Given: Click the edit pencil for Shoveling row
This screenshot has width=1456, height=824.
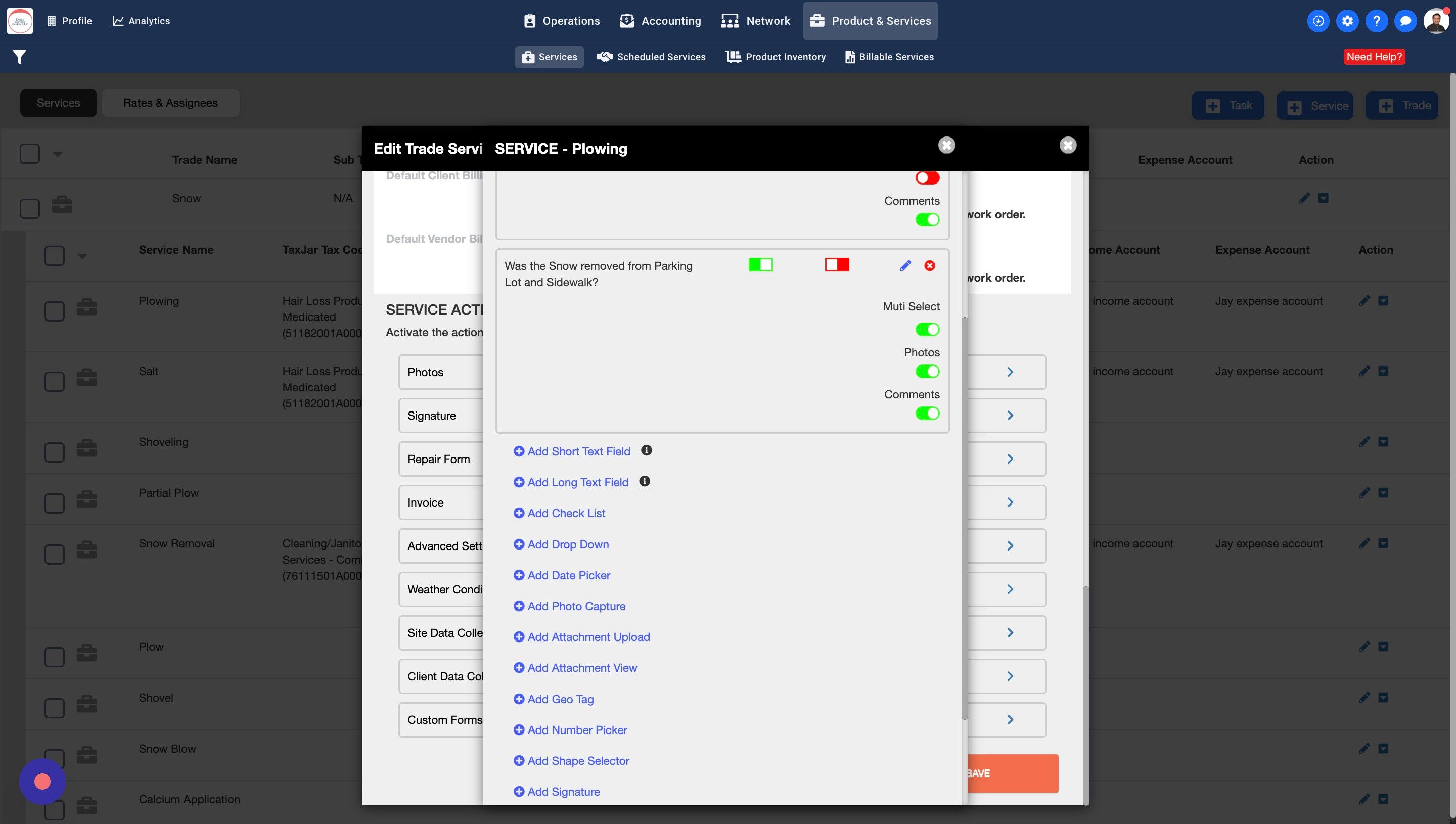Looking at the screenshot, I should click(x=1364, y=441).
